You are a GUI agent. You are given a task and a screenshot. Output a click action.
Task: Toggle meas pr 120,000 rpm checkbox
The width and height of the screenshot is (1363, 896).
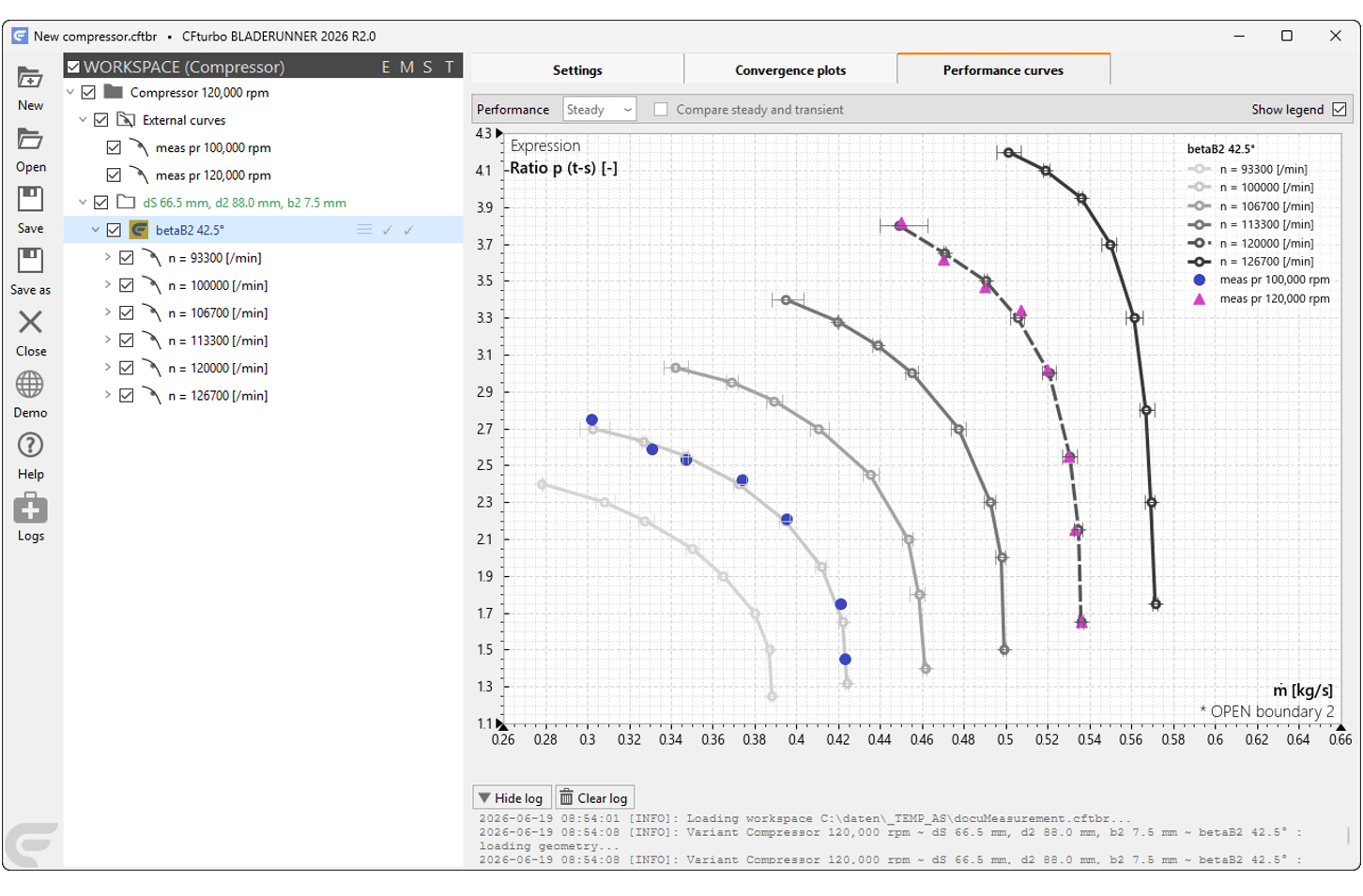coord(114,175)
